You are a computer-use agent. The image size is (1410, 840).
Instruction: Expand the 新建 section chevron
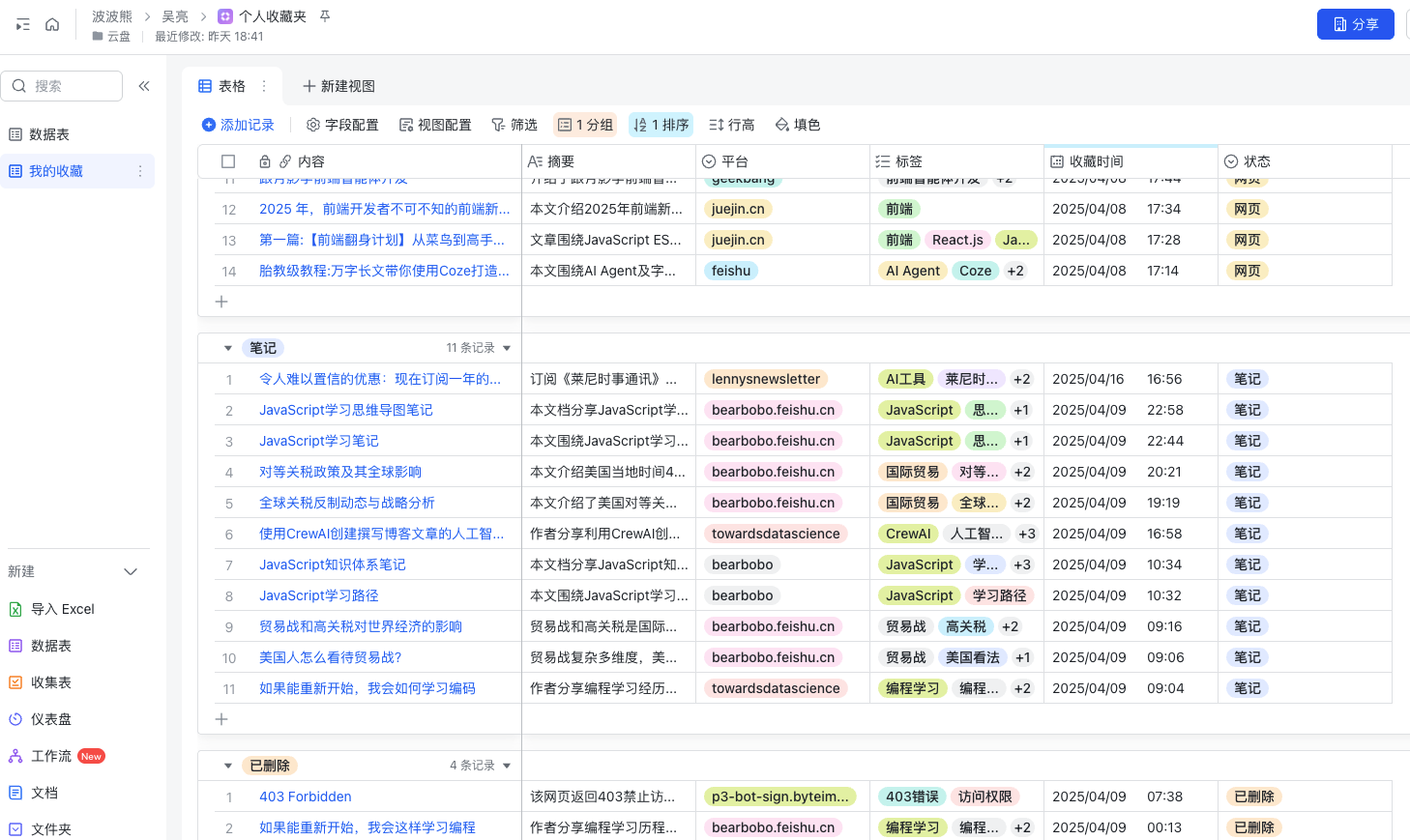(x=131, y=572)
